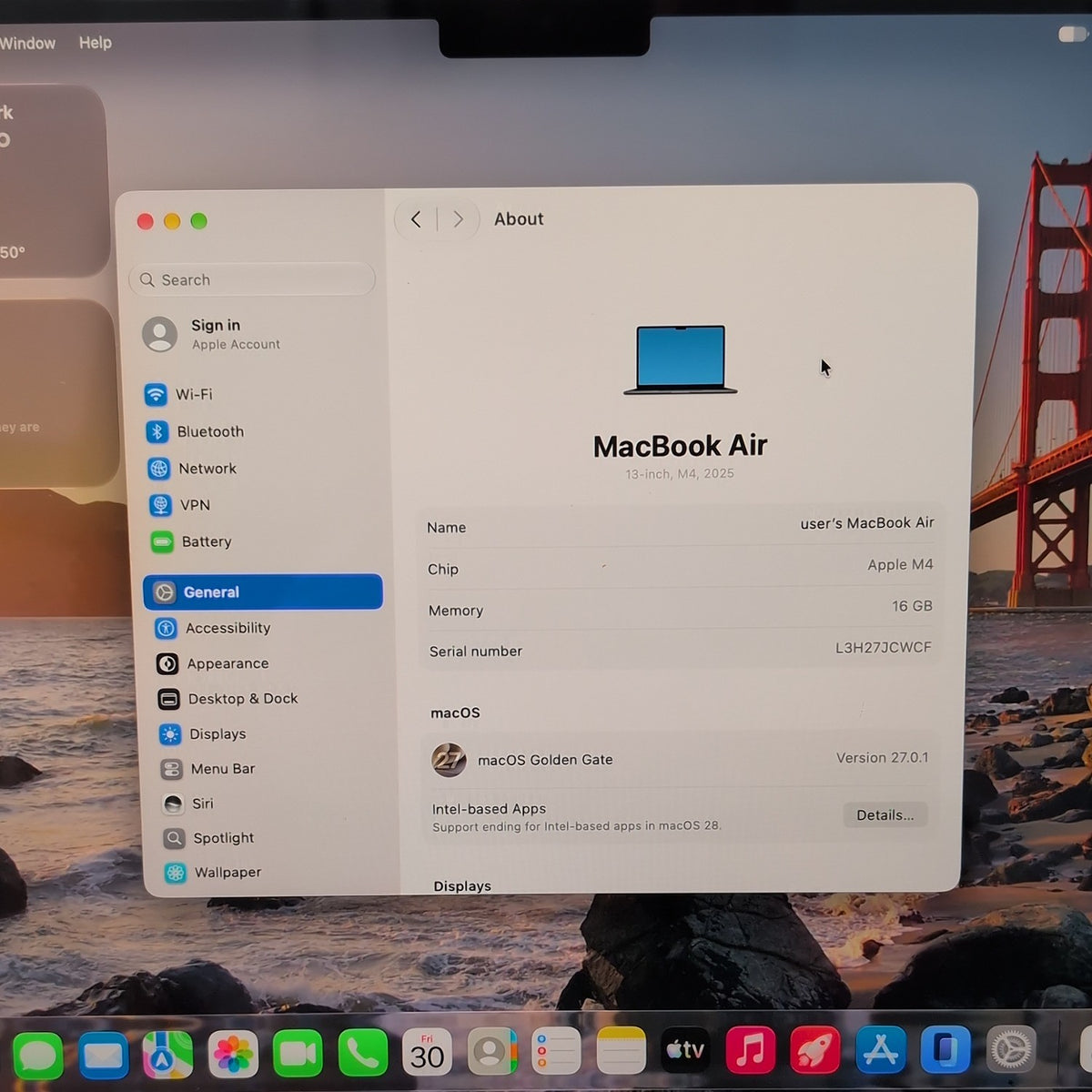Screen dimensions: 1092x1092
Task: Click the serial number L3H27JCWCF
Action: [884, 648]
